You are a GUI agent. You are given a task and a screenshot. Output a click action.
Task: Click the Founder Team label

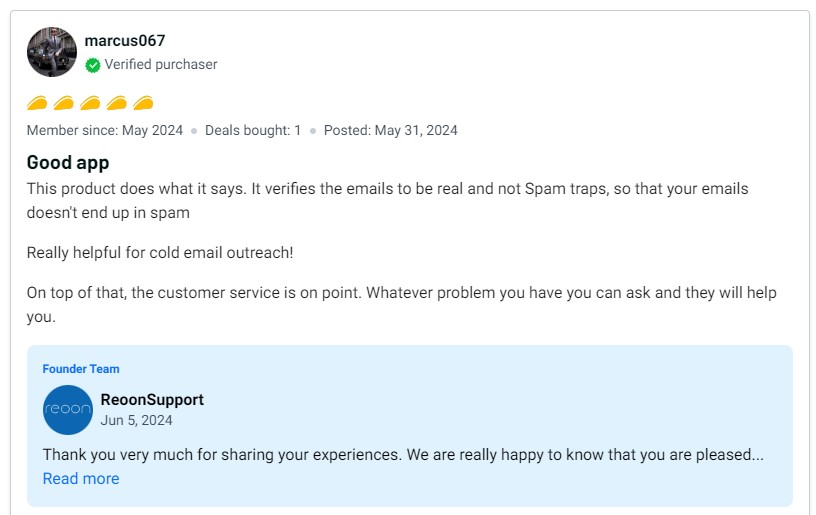tap(81, 369)
